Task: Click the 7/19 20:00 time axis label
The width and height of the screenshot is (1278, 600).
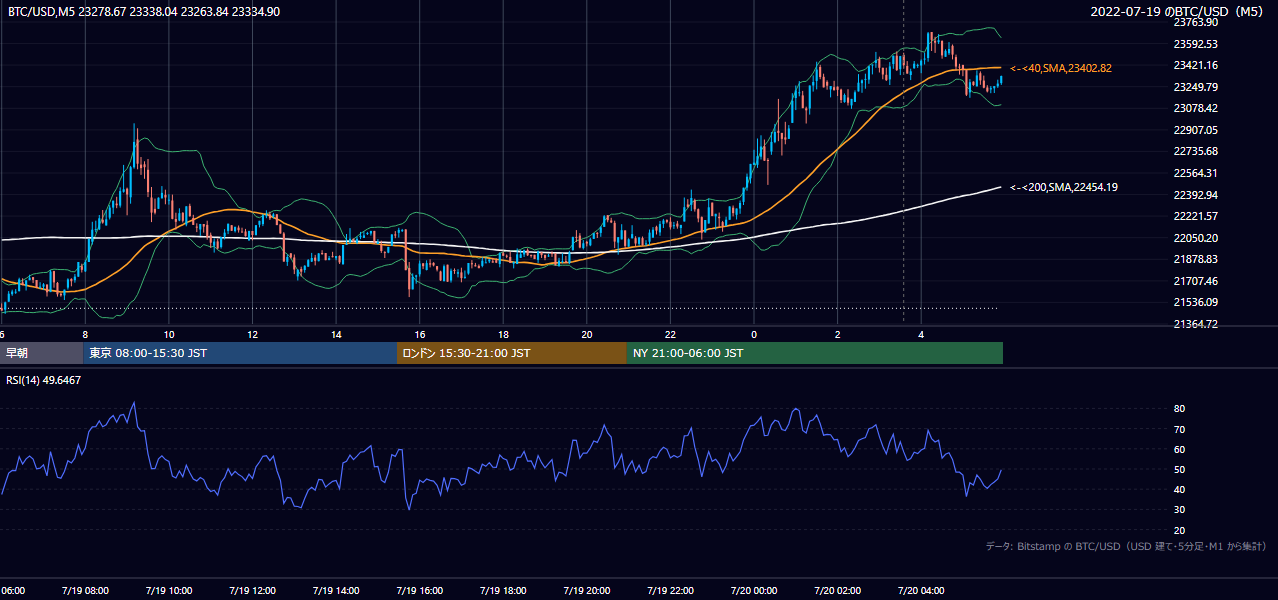Action: tap(587, 591)
